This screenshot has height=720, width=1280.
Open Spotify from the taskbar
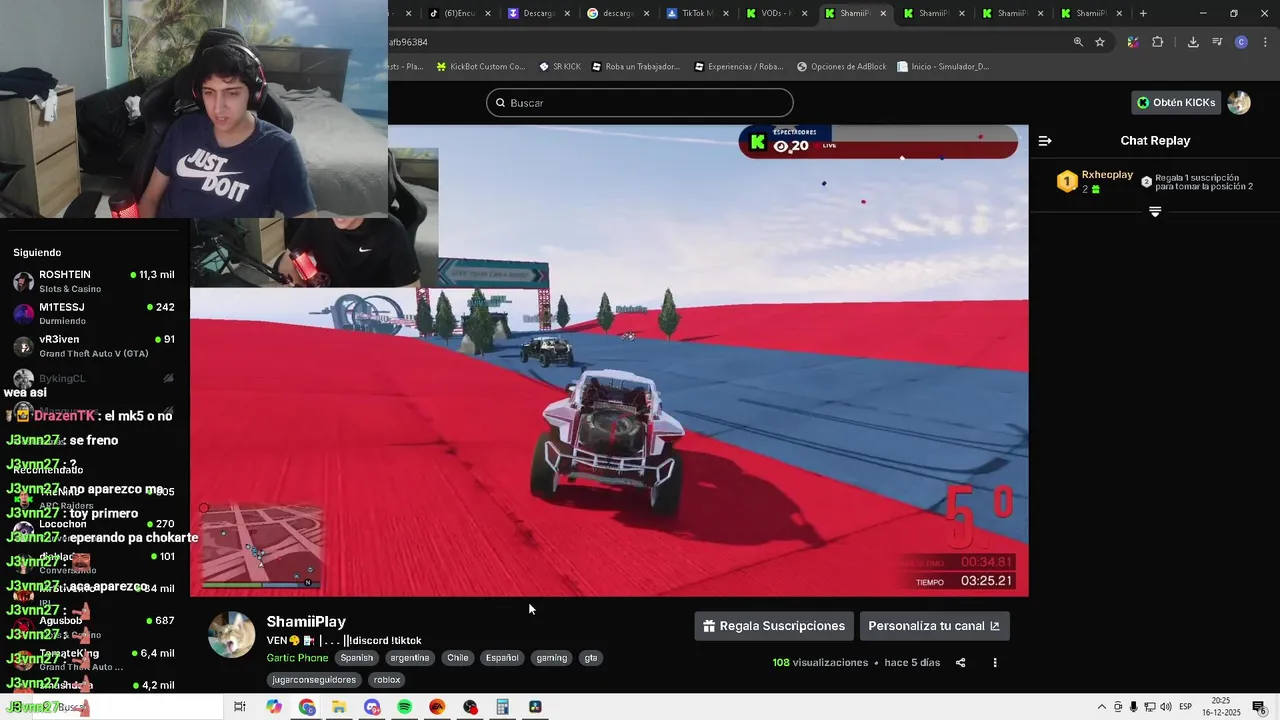pos(404,707)
